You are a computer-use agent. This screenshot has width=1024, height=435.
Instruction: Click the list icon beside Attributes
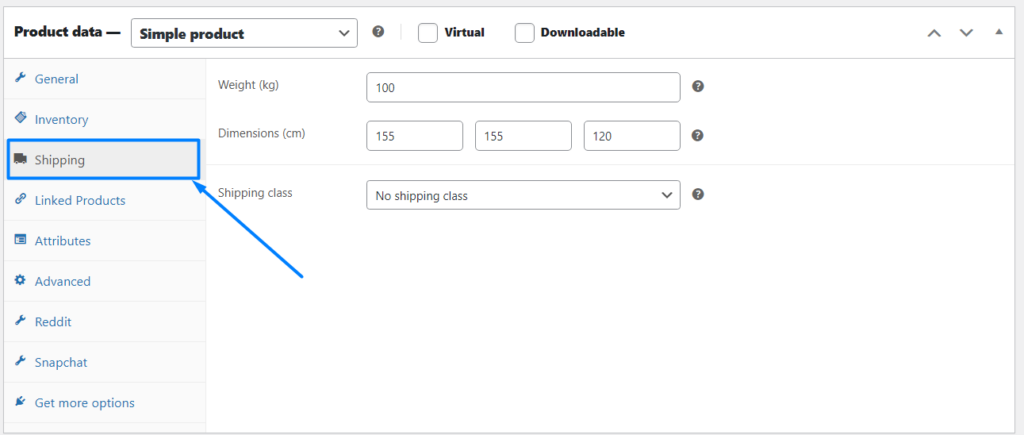[20, 239]
